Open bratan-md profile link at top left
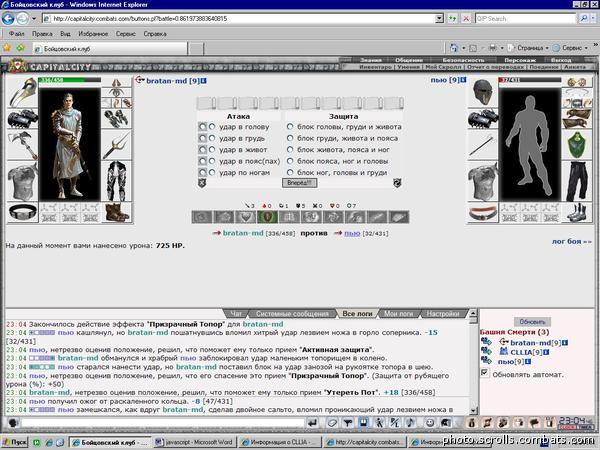The image size is (600, 450). (172, 81)
